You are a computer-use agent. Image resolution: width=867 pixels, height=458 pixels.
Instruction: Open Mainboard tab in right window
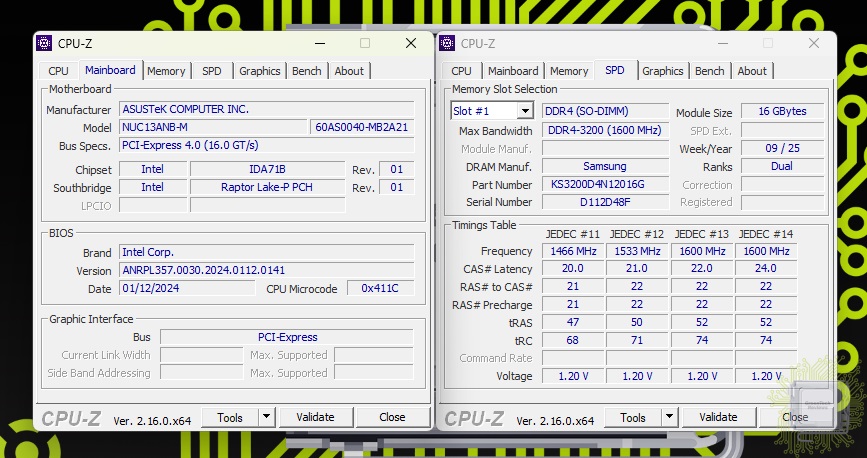coord(513,71)
